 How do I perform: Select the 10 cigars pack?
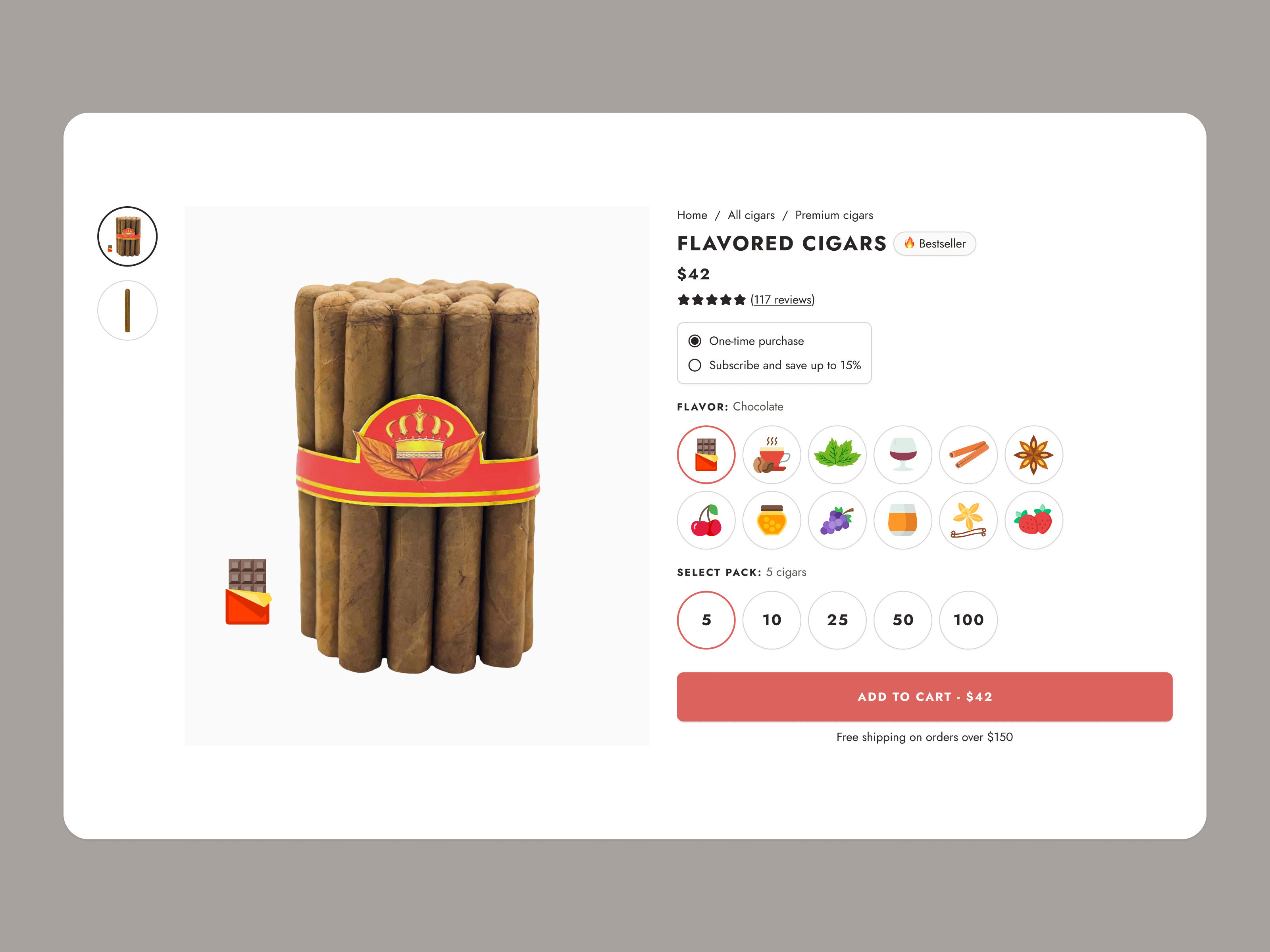772,620
